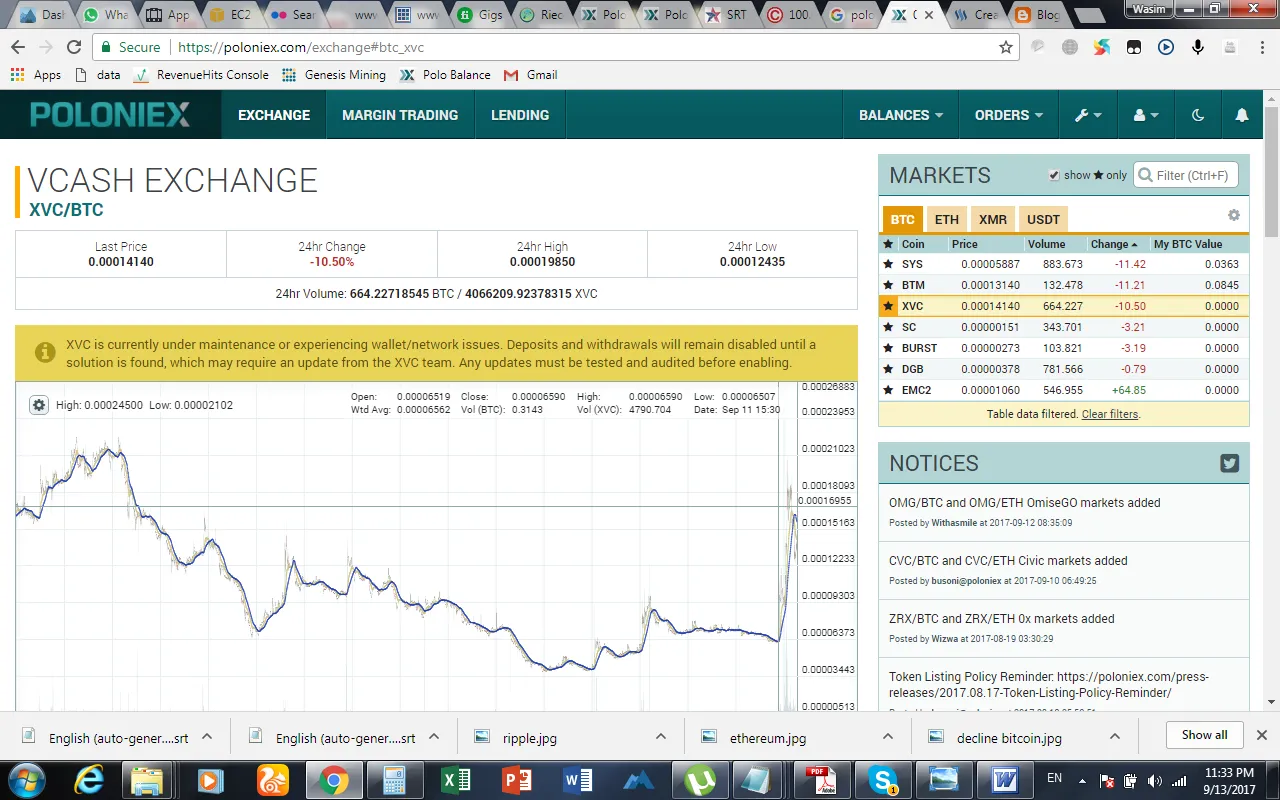Toggle star for SC coin

[888, 327]
